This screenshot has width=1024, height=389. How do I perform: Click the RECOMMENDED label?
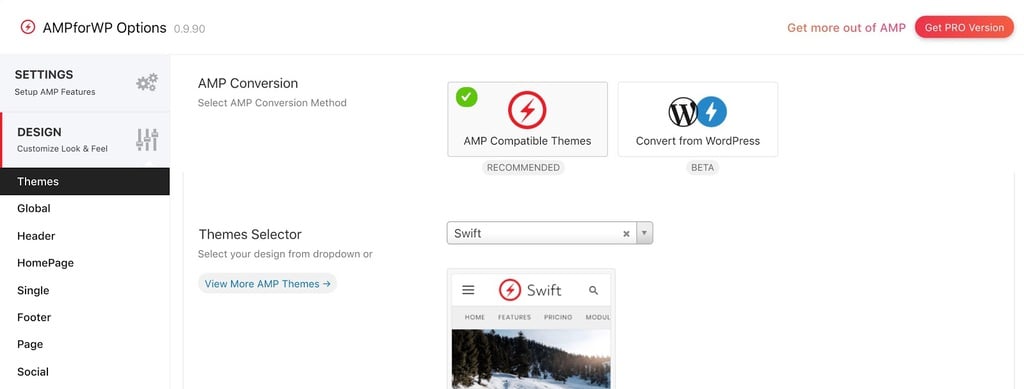(523, 168)
